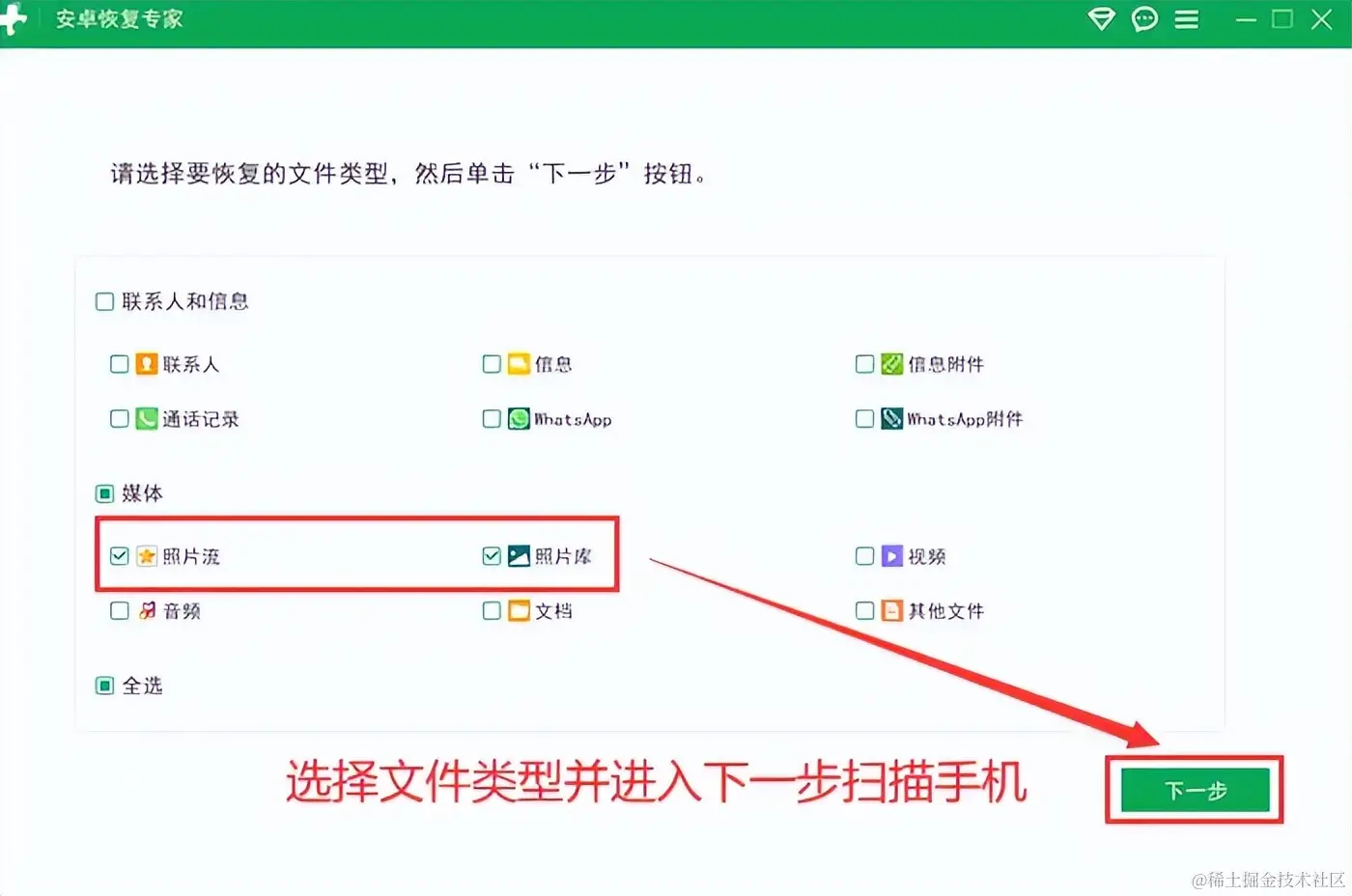Click the 文档 folder icon

pos(519,611)
